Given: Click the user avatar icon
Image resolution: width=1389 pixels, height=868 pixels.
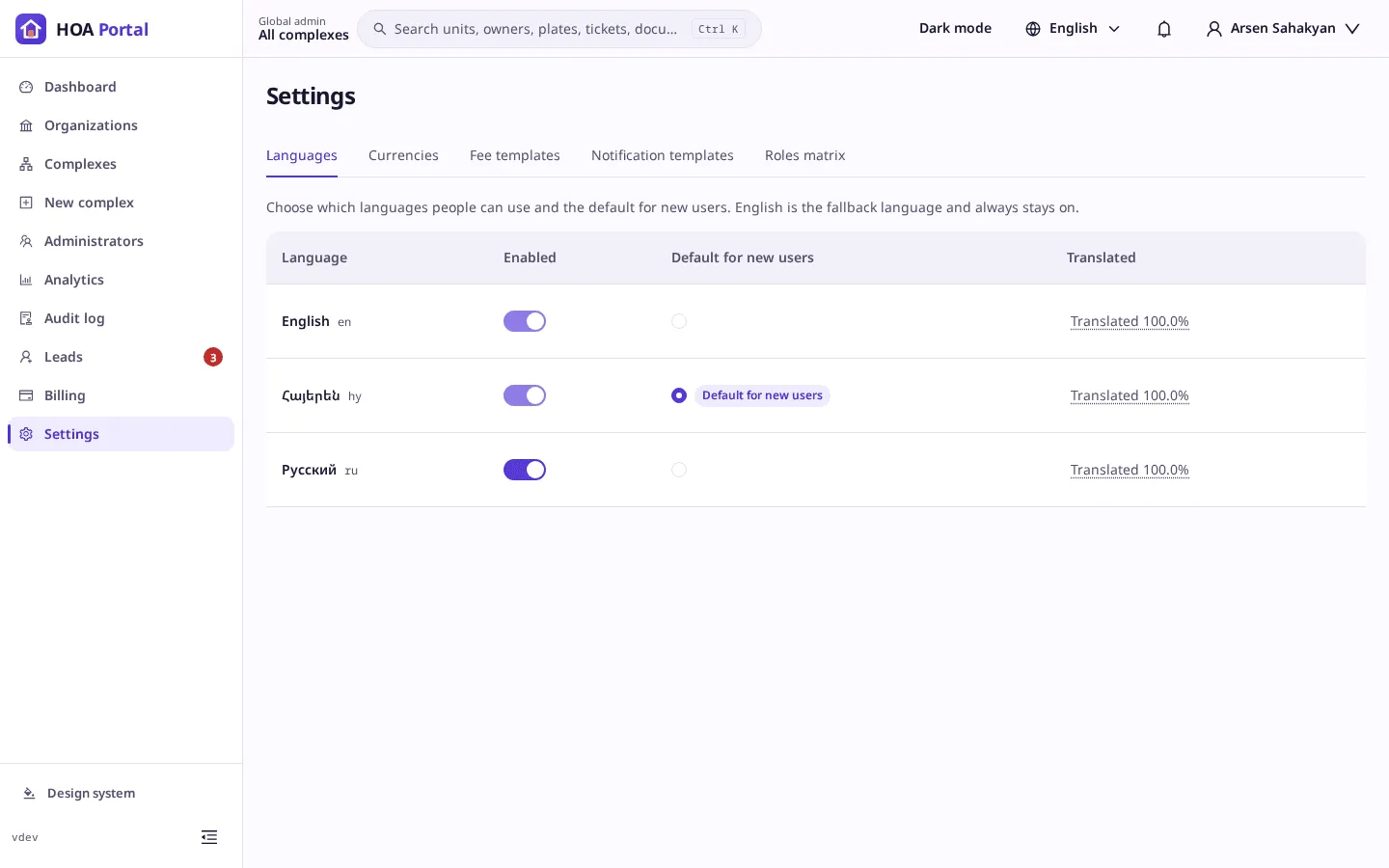Looking at the screenshot, I should pyautogui.click(x=1214, y=29).
